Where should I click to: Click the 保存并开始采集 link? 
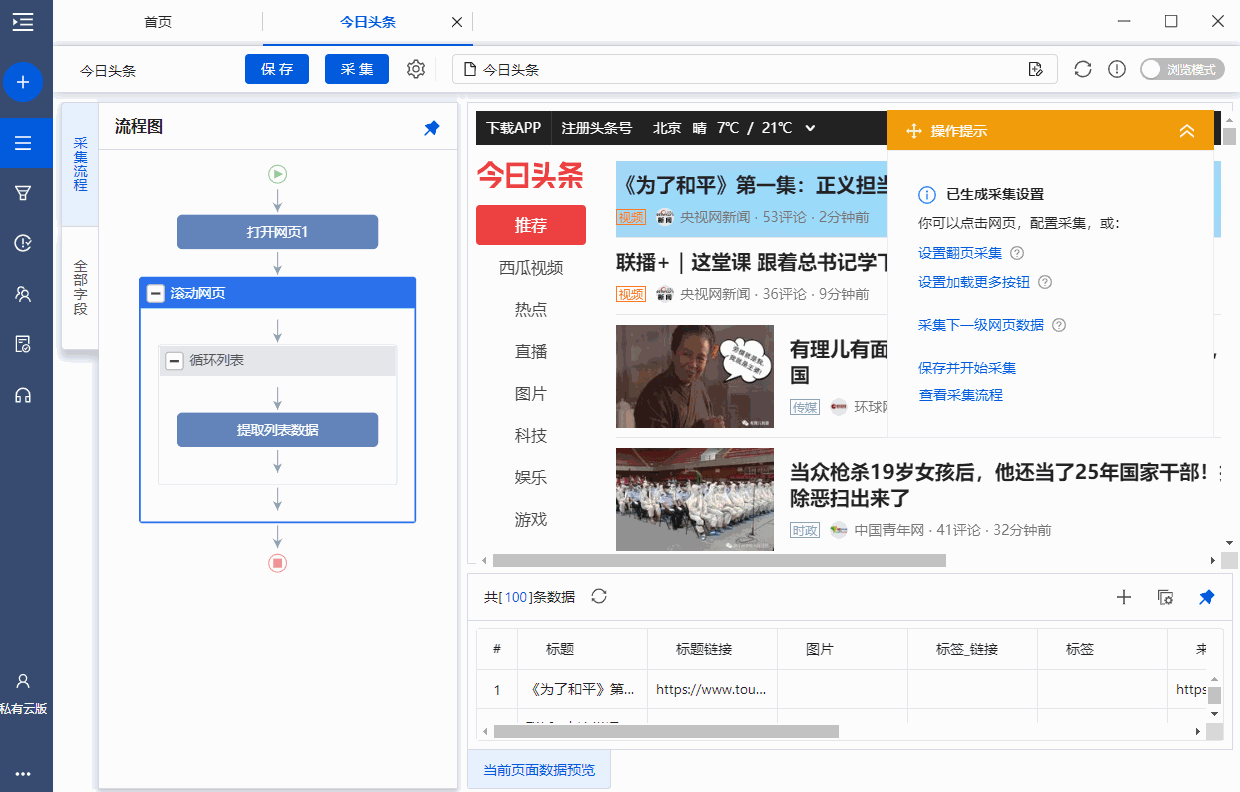point(967,368)
